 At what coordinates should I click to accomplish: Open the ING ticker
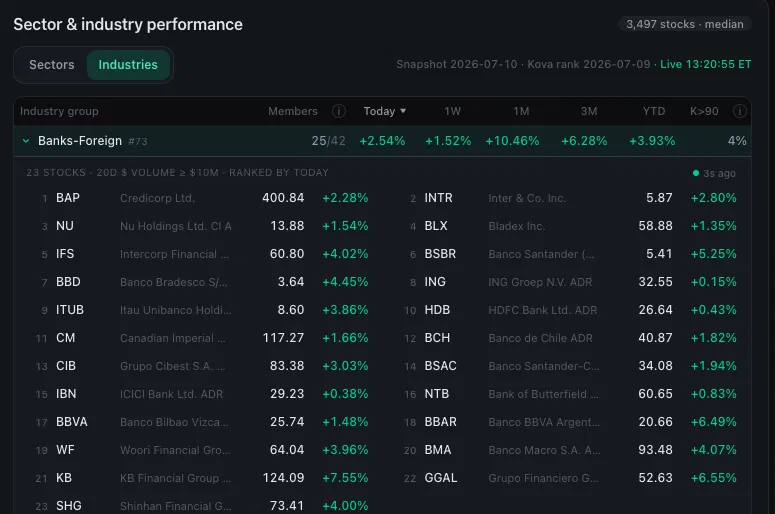pyautogui.click(x=435, y=282)
